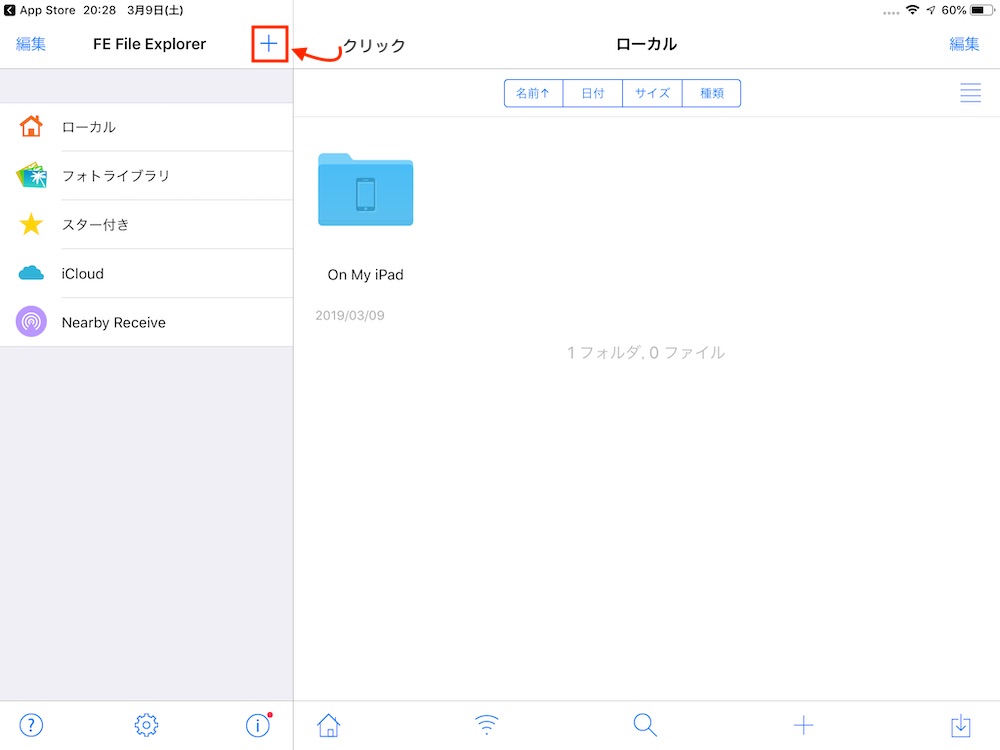Tap the Wi-Fi status icon
This screenshot has width=1000, height=750.
[913, 10]
